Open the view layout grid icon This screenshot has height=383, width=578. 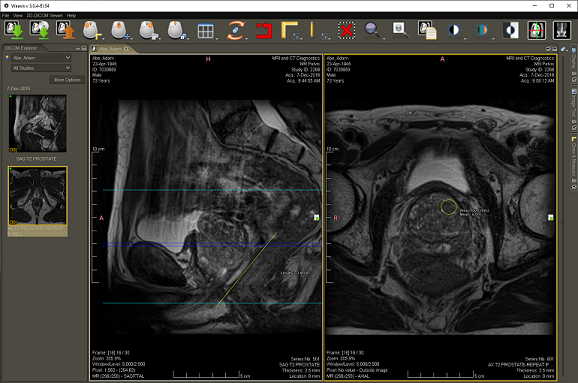tap(205, 31)
